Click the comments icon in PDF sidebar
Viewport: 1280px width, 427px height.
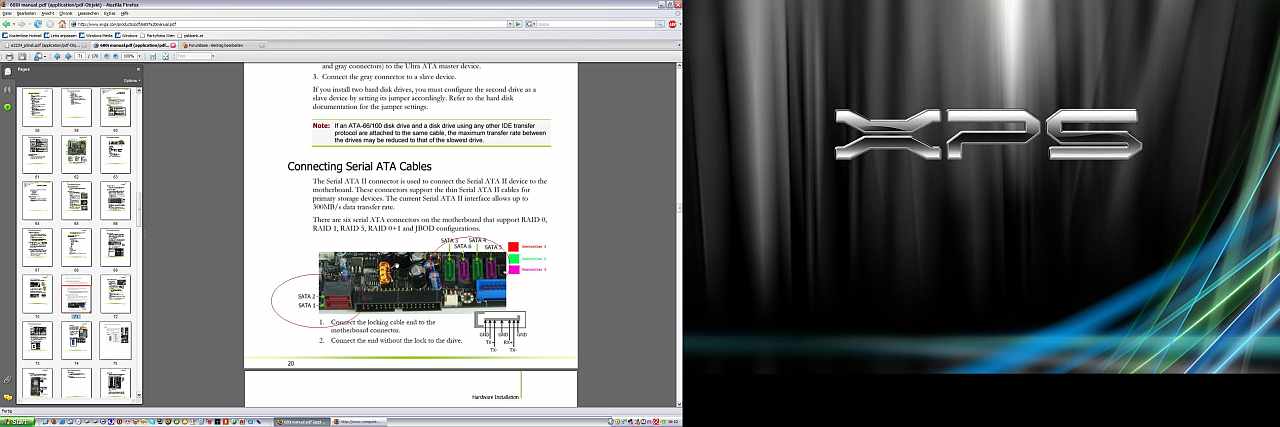[x=7, y=397]
